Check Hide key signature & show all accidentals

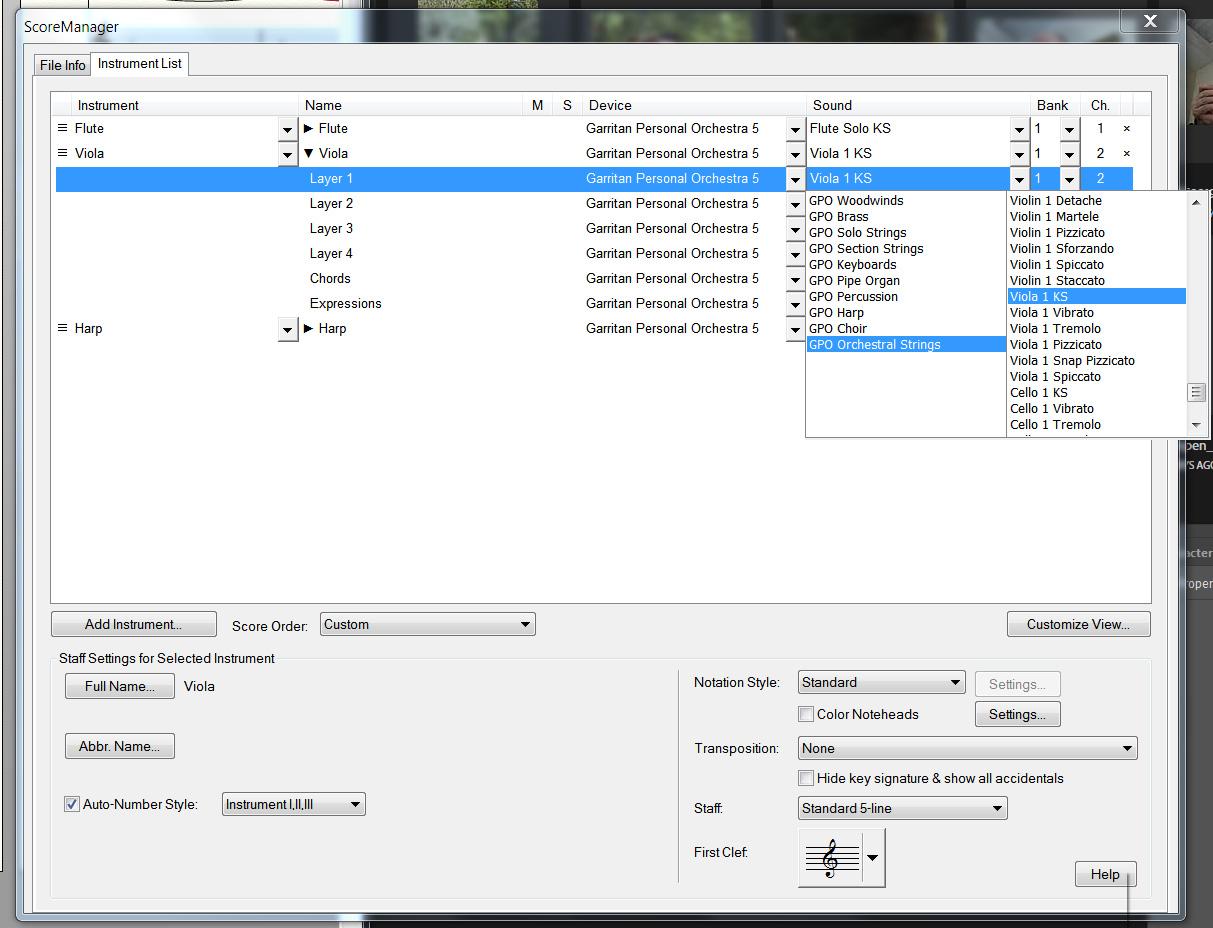pyautogui.click(x=806, y=778)
